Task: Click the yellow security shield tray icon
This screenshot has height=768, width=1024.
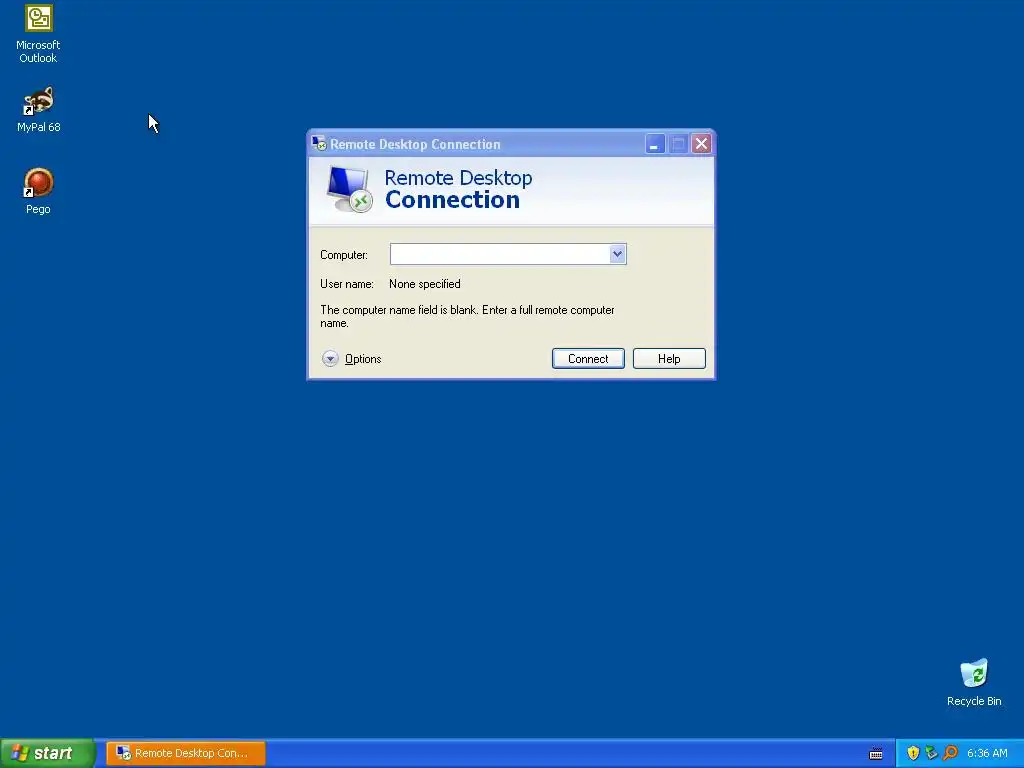Action: [x=913, y=753]
